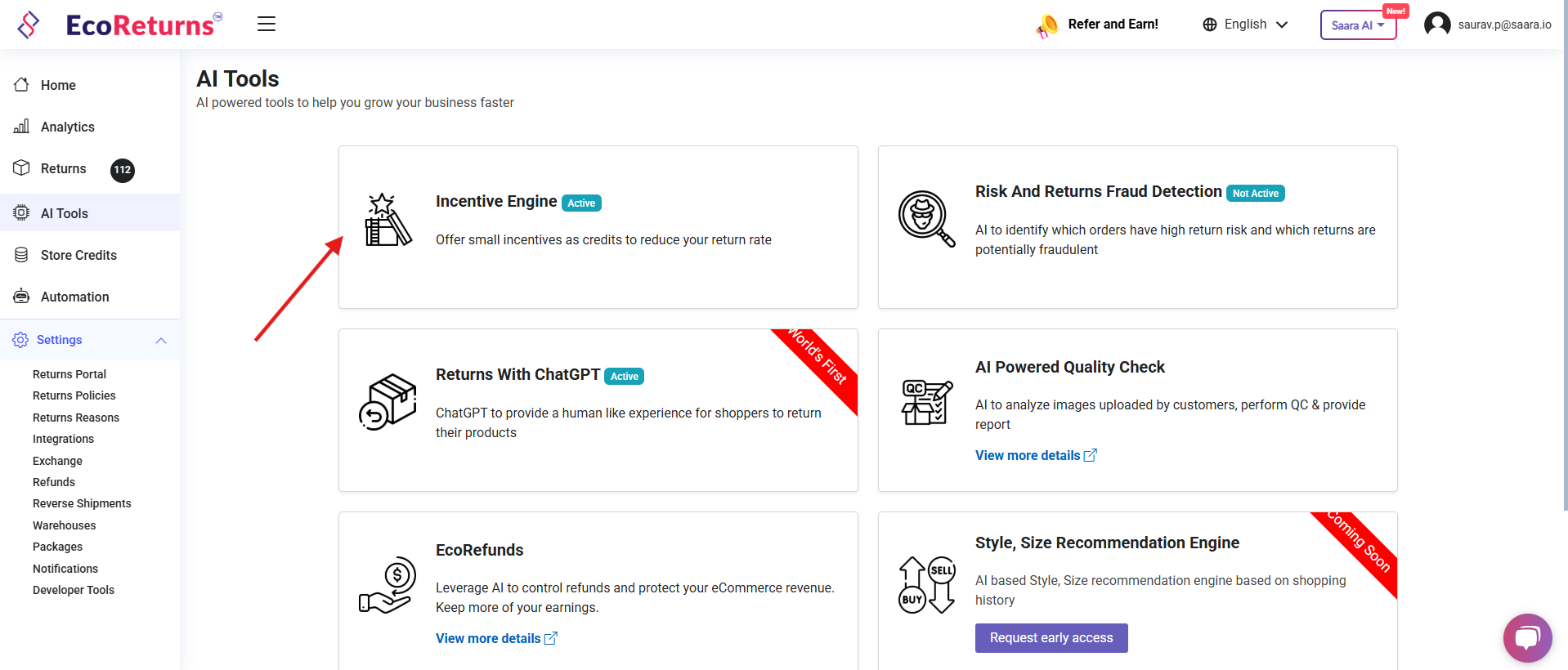Open the live chat bubble icon

tap(1526, 637)
